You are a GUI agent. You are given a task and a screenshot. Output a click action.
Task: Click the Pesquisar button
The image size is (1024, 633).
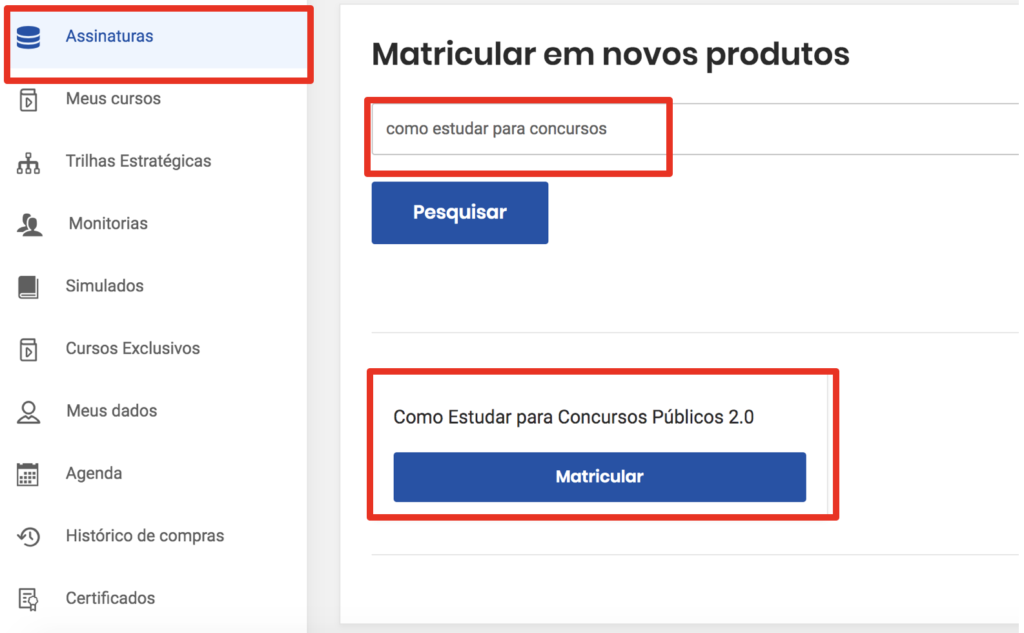(x=460, y=212)
